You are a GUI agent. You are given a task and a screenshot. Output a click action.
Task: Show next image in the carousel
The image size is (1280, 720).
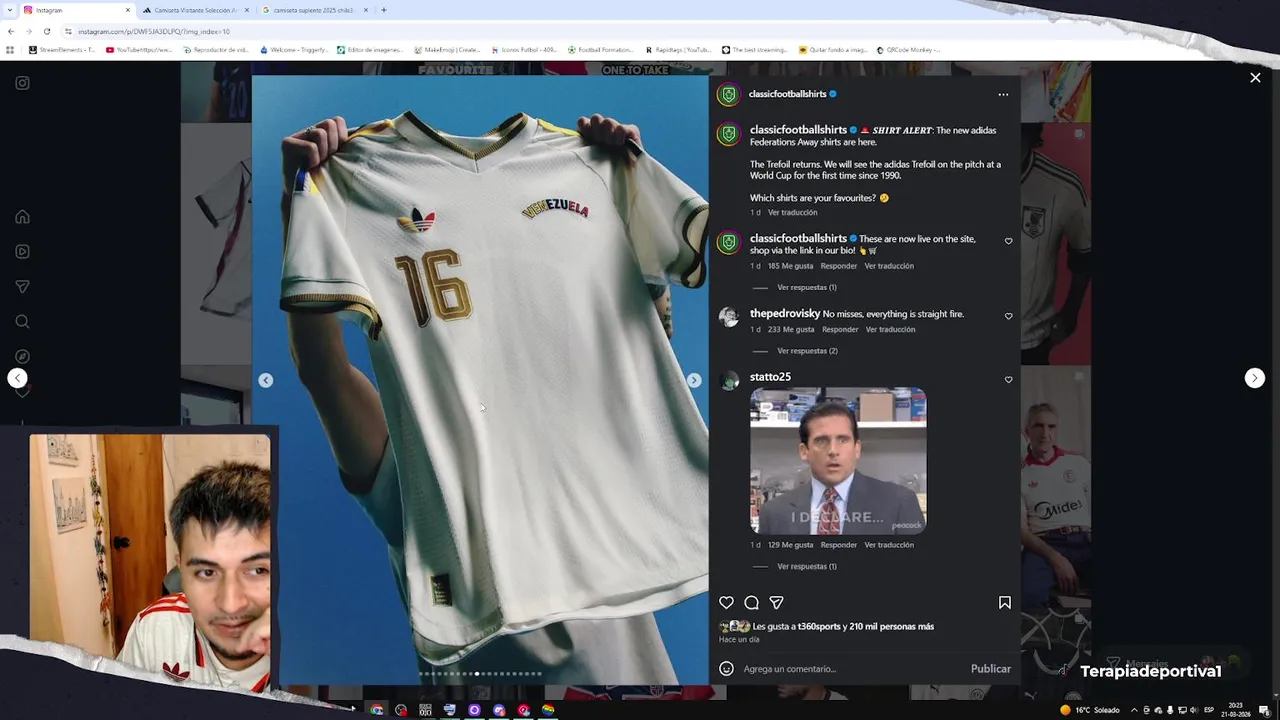point(694,380)
